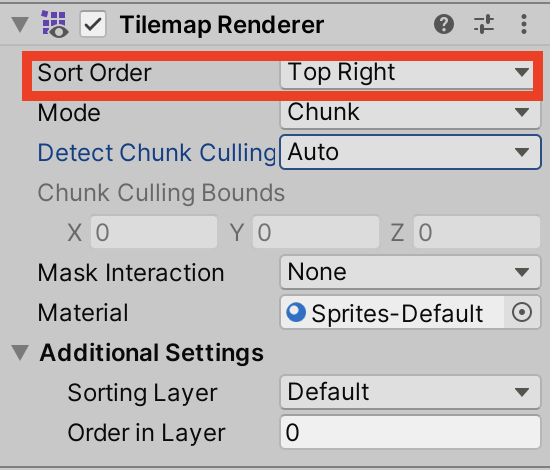Click the Tilemap Renderer header title
The height and width of the screenshot is (470, 550).
point(222,25)
